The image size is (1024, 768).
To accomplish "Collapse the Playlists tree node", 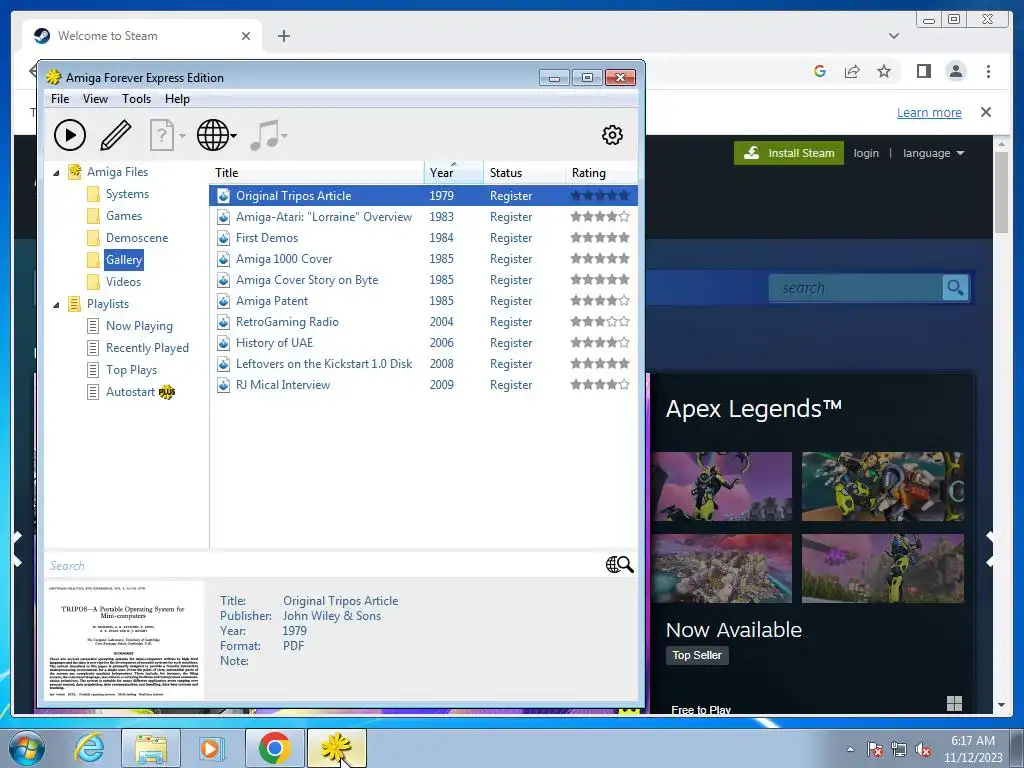I will click(x=56, y=304).
